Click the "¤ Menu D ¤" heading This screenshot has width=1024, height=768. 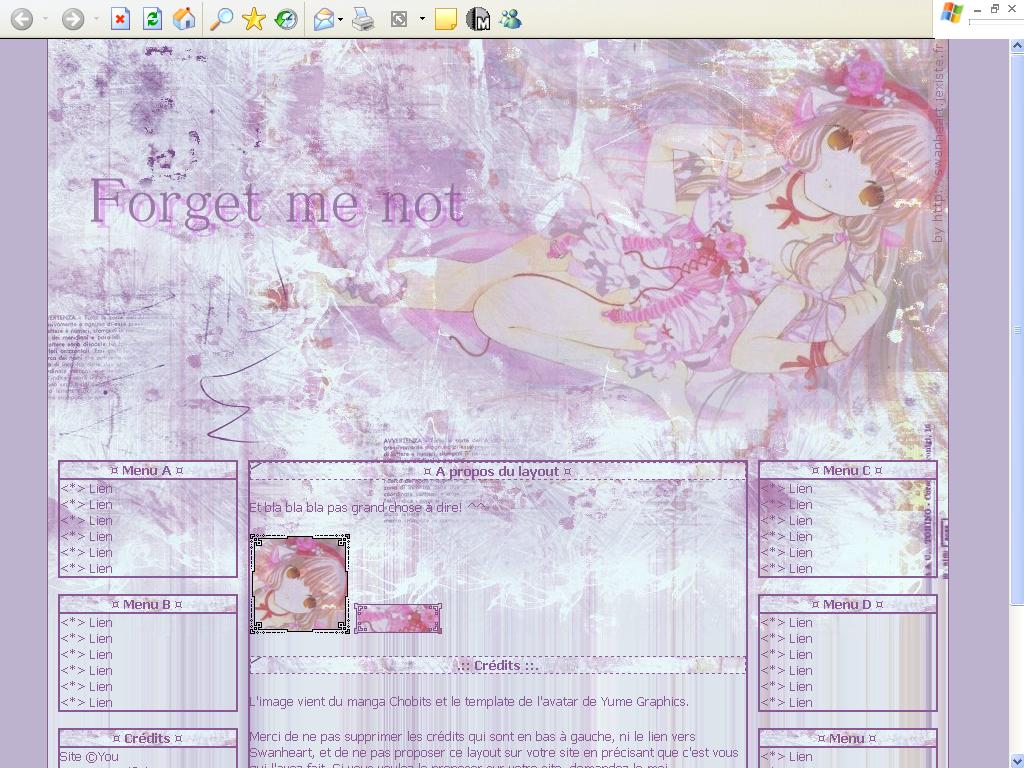(x=847, y=604)
